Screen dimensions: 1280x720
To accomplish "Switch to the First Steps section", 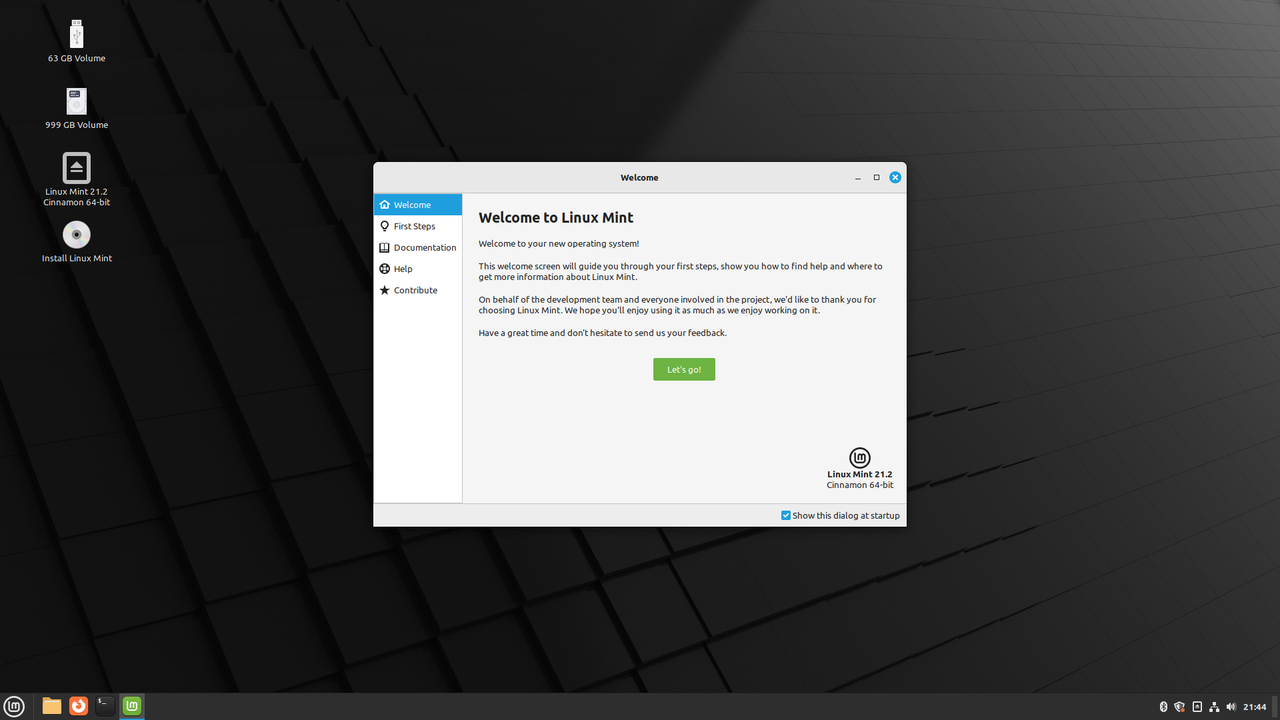I will point(418,226).
